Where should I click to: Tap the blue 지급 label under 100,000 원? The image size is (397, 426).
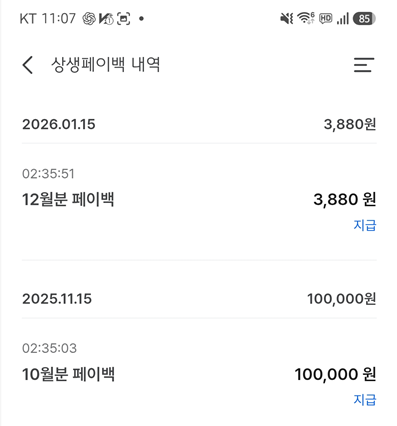pos(365,399)
